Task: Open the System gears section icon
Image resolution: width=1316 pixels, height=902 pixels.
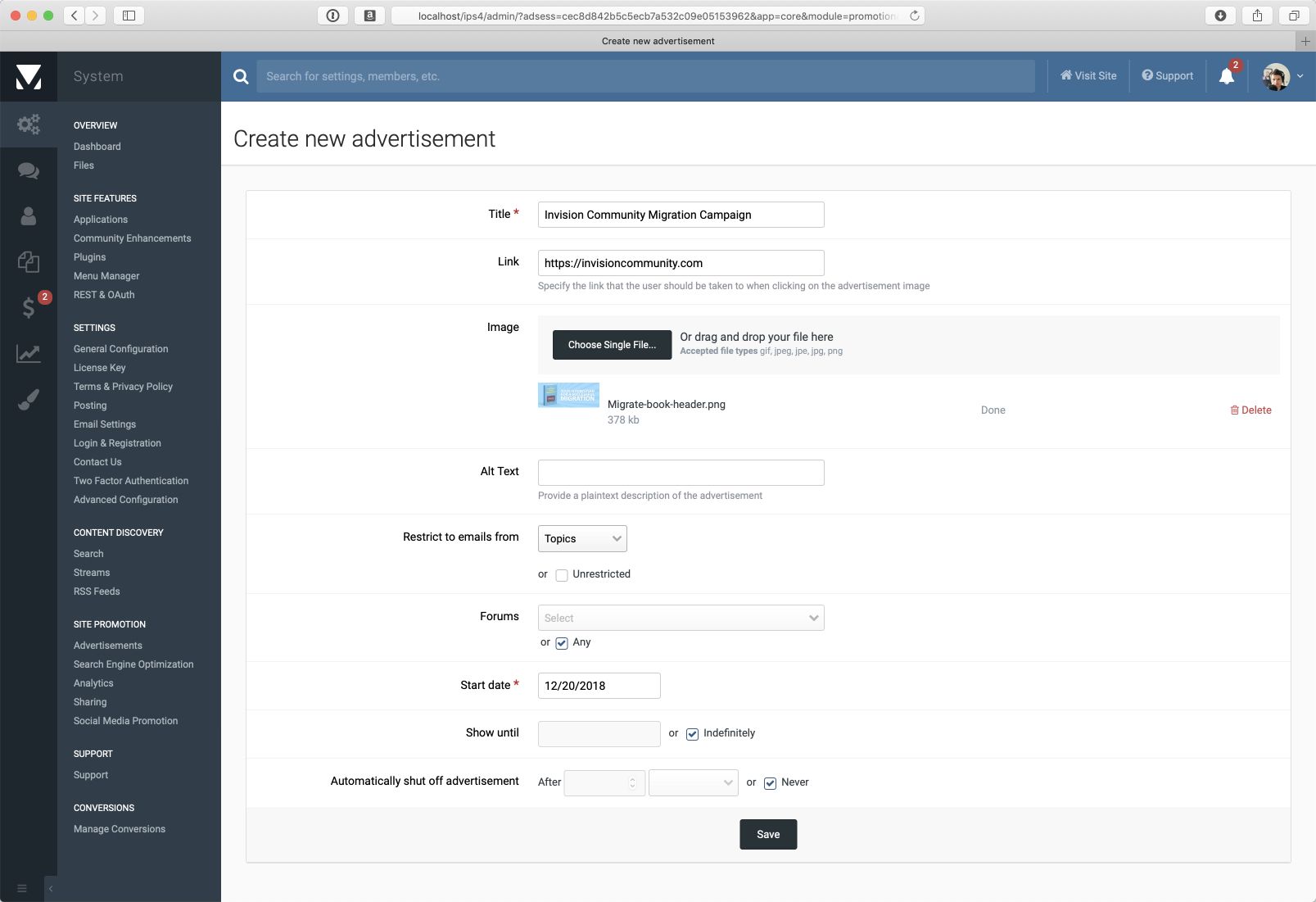Action: [x=29, y=125]
